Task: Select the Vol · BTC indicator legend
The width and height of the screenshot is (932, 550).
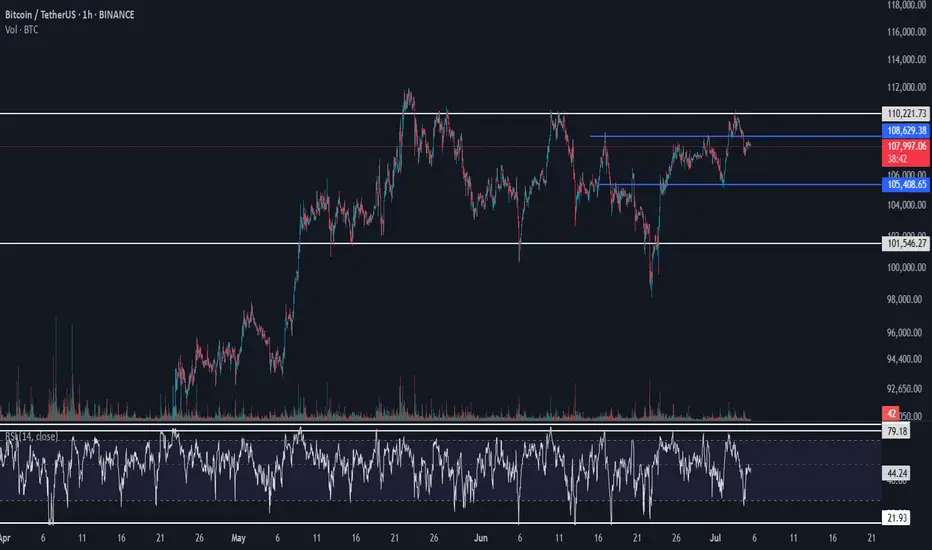Action: (21, 30)
